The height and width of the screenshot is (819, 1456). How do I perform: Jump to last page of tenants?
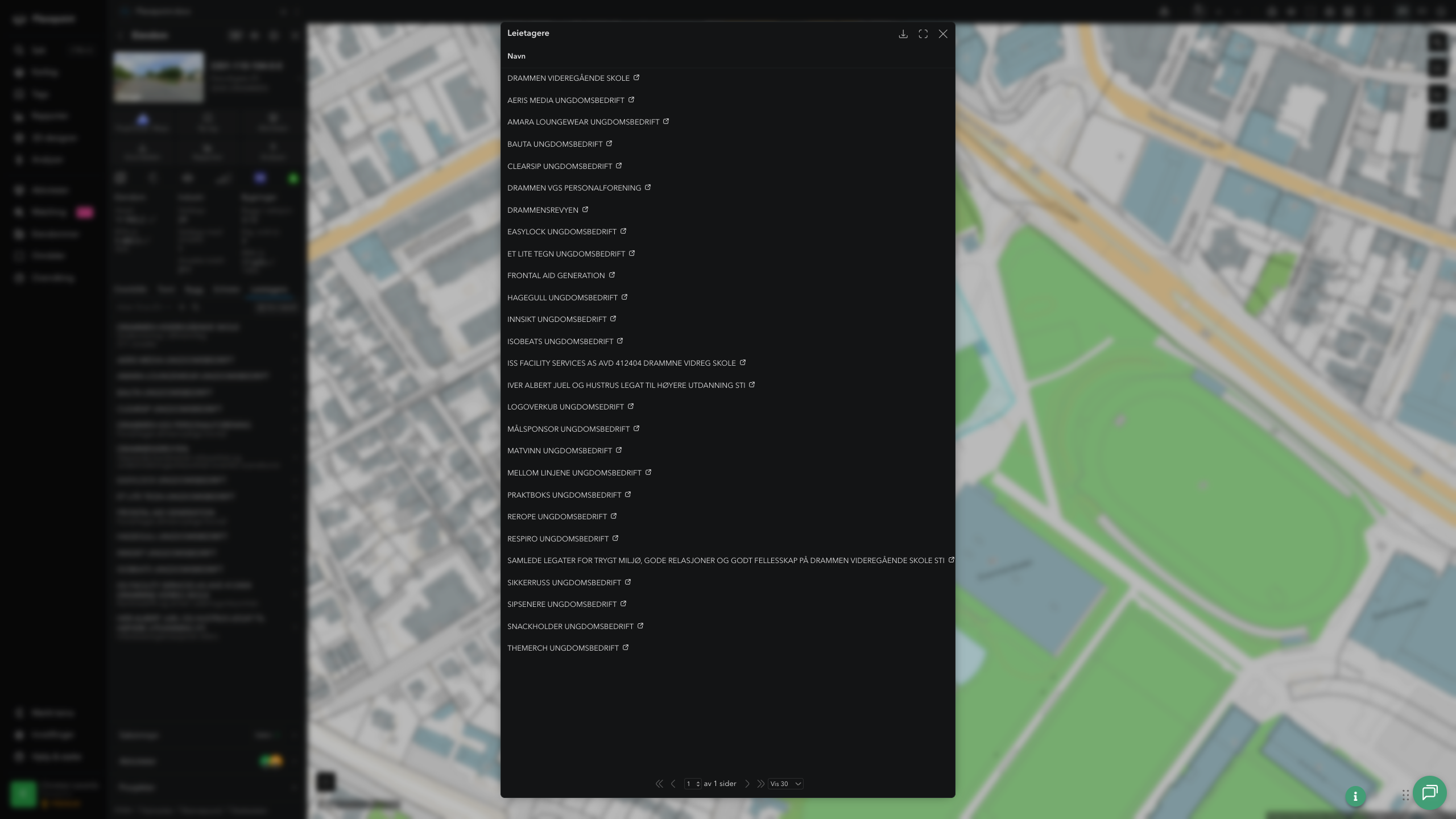click(x=760, y=784)
